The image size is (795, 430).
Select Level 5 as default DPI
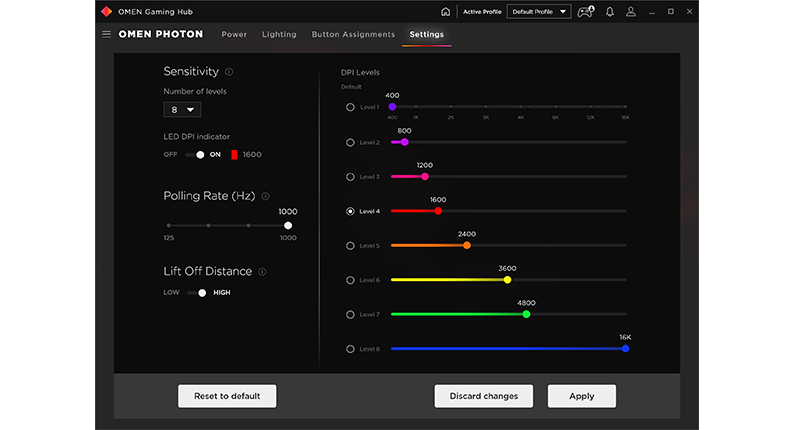click(x=350, y=246)
